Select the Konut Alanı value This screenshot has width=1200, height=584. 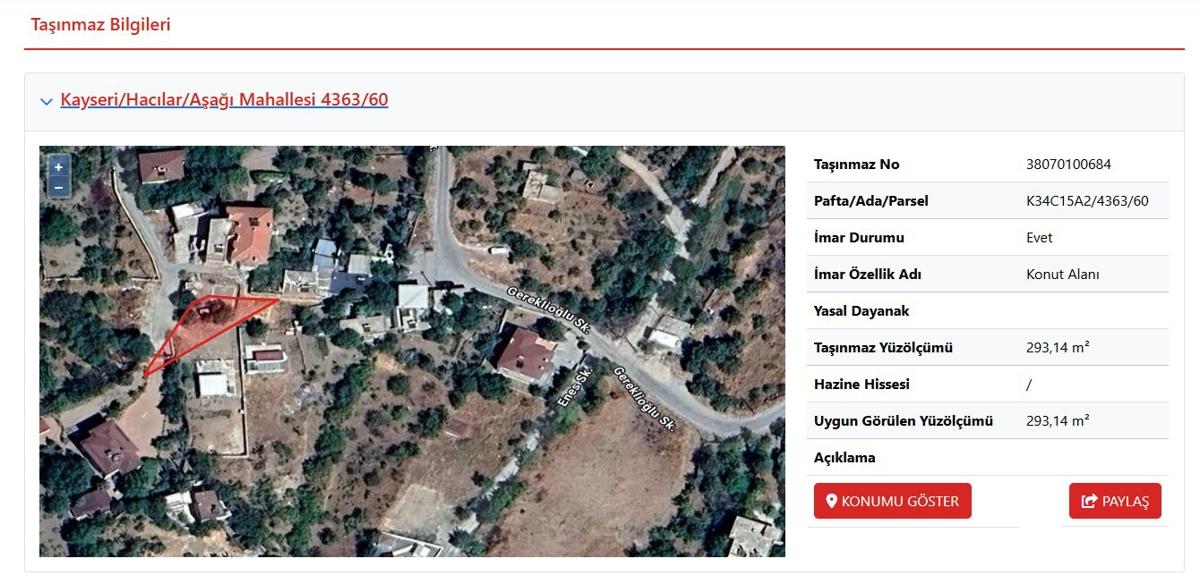(x=1063, y=274)
